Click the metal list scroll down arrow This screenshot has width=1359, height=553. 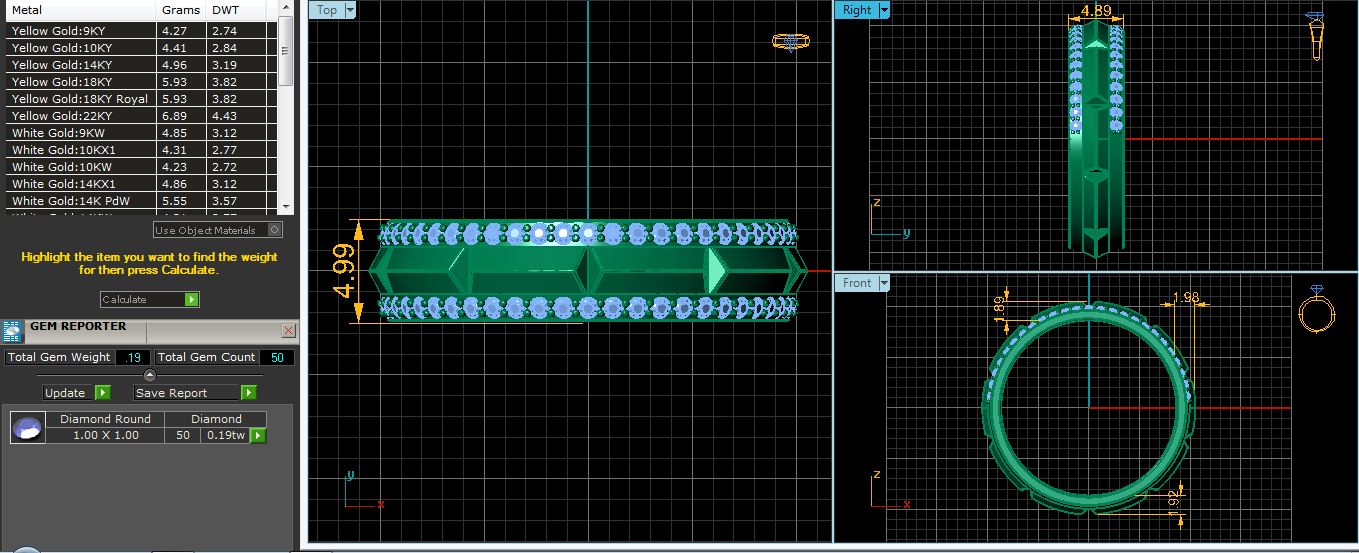click(286, 205)
